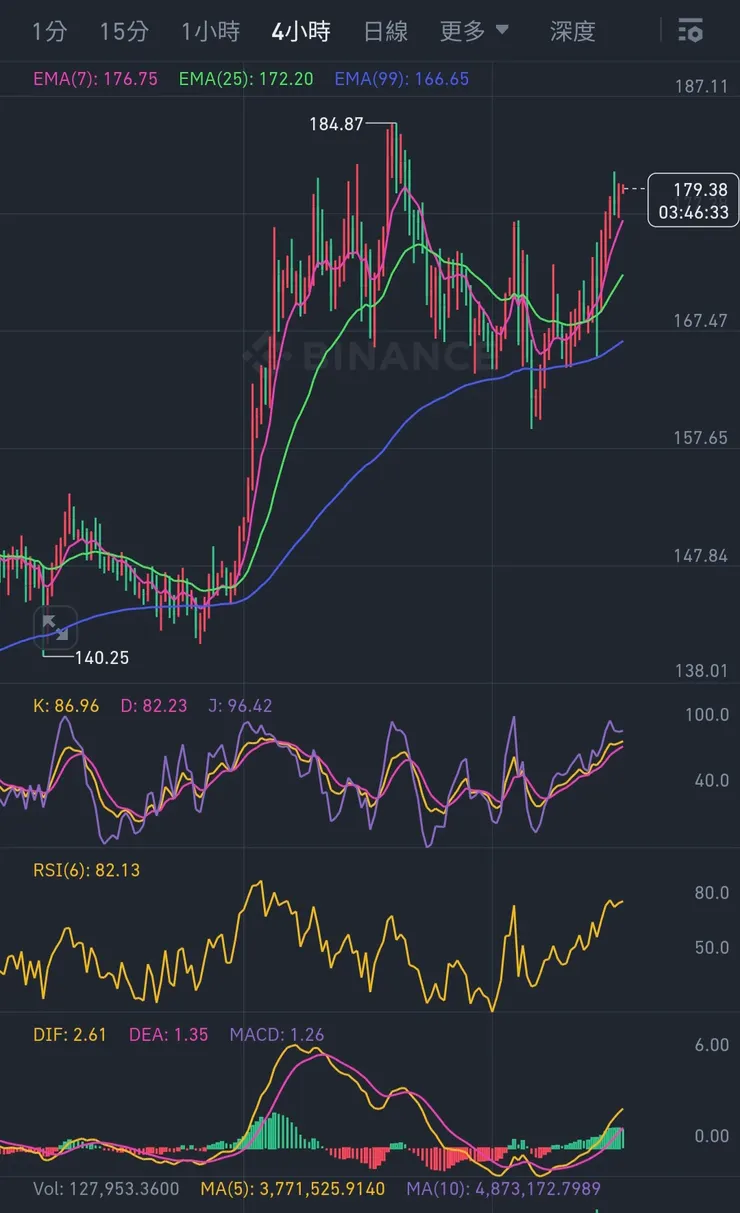Screen dimensions: 740x1213
Task: Click the 147.84 price axis label
Action: coord(701,555)
